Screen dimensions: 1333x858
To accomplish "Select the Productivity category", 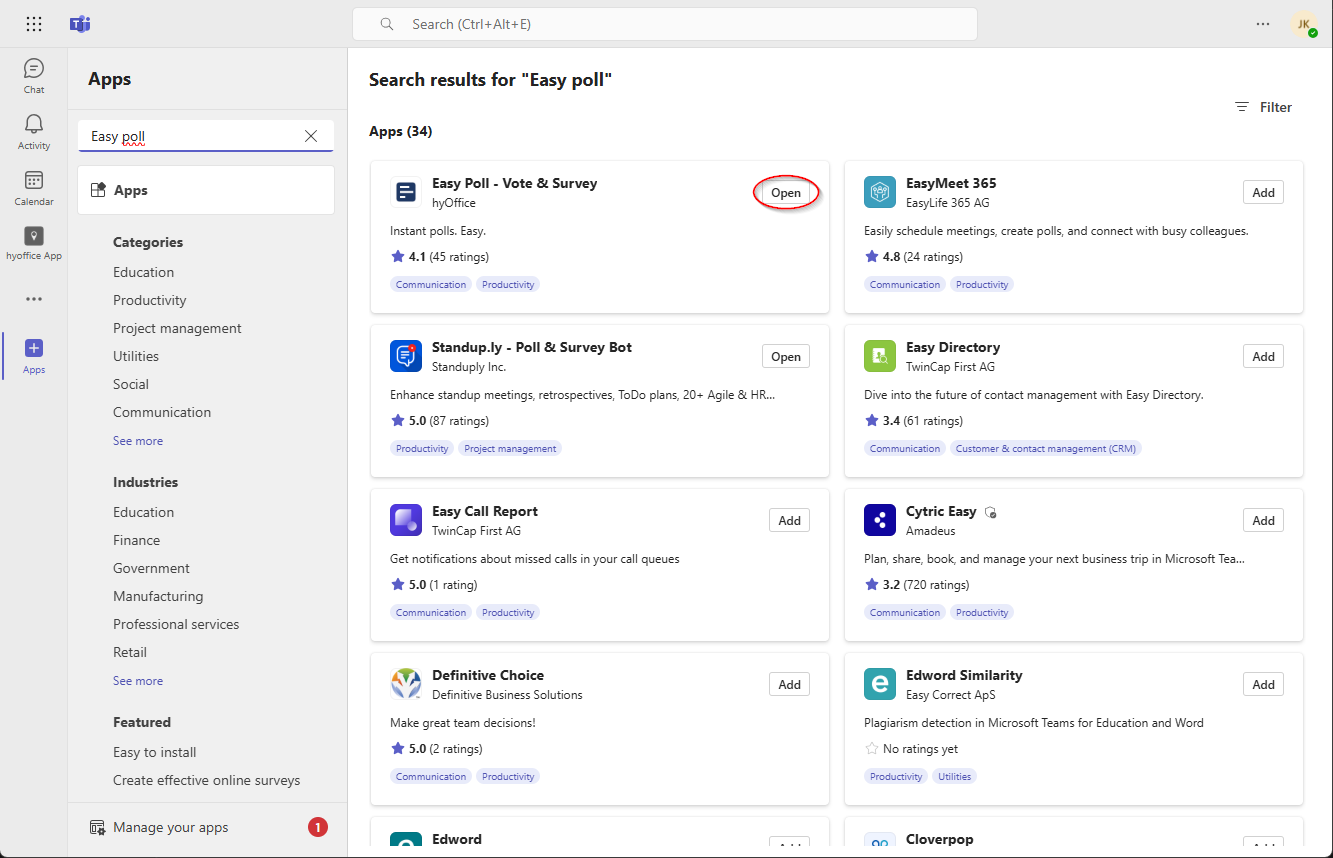I will (150, 300).
